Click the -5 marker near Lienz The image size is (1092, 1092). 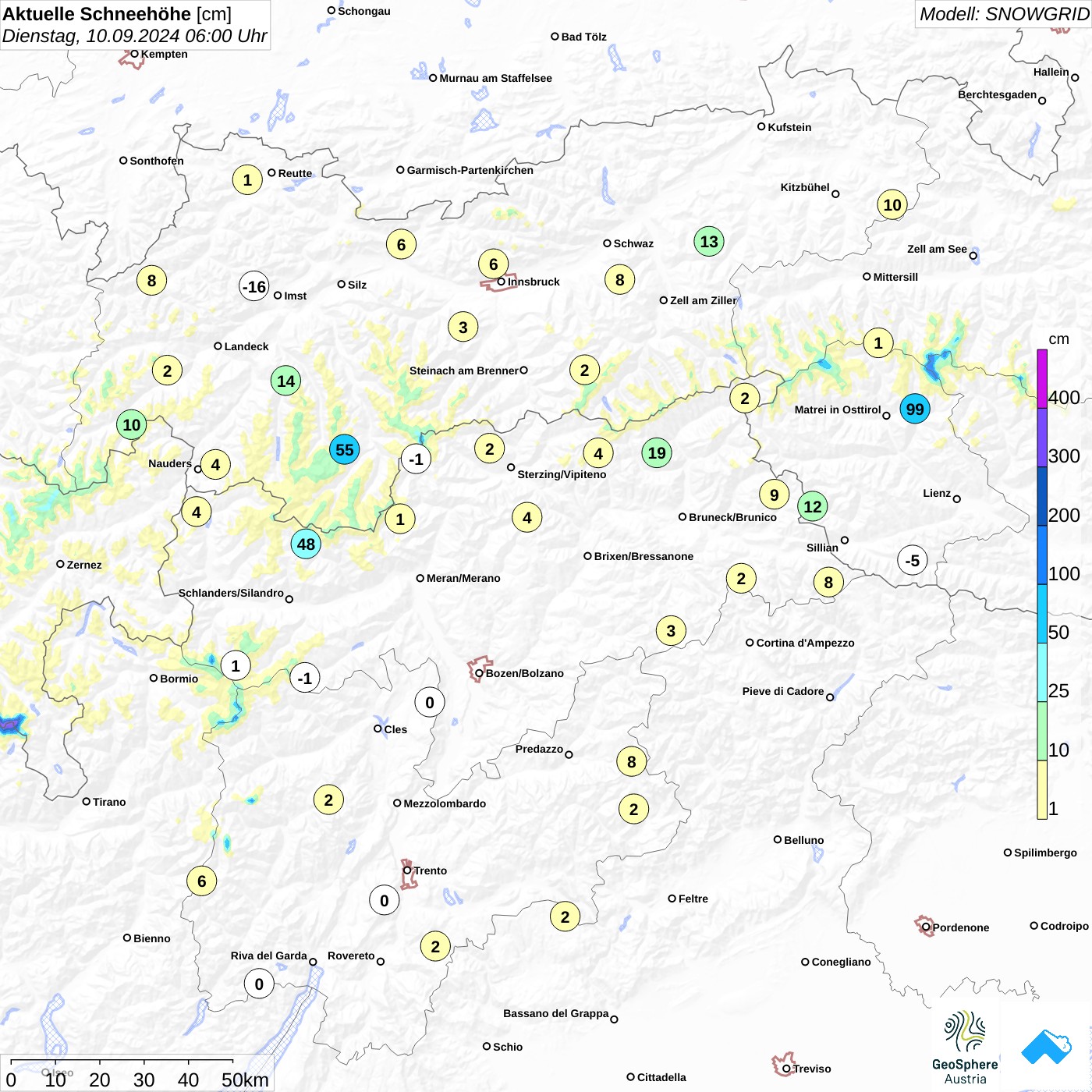[912, 560]
